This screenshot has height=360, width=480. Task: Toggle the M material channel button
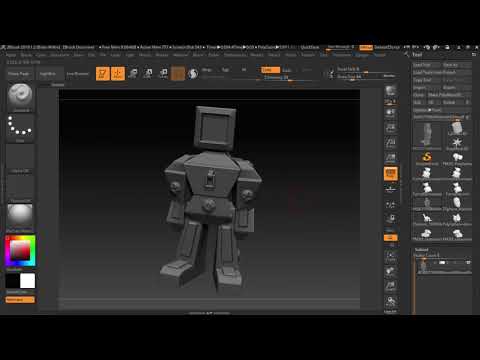coord(244,70)
